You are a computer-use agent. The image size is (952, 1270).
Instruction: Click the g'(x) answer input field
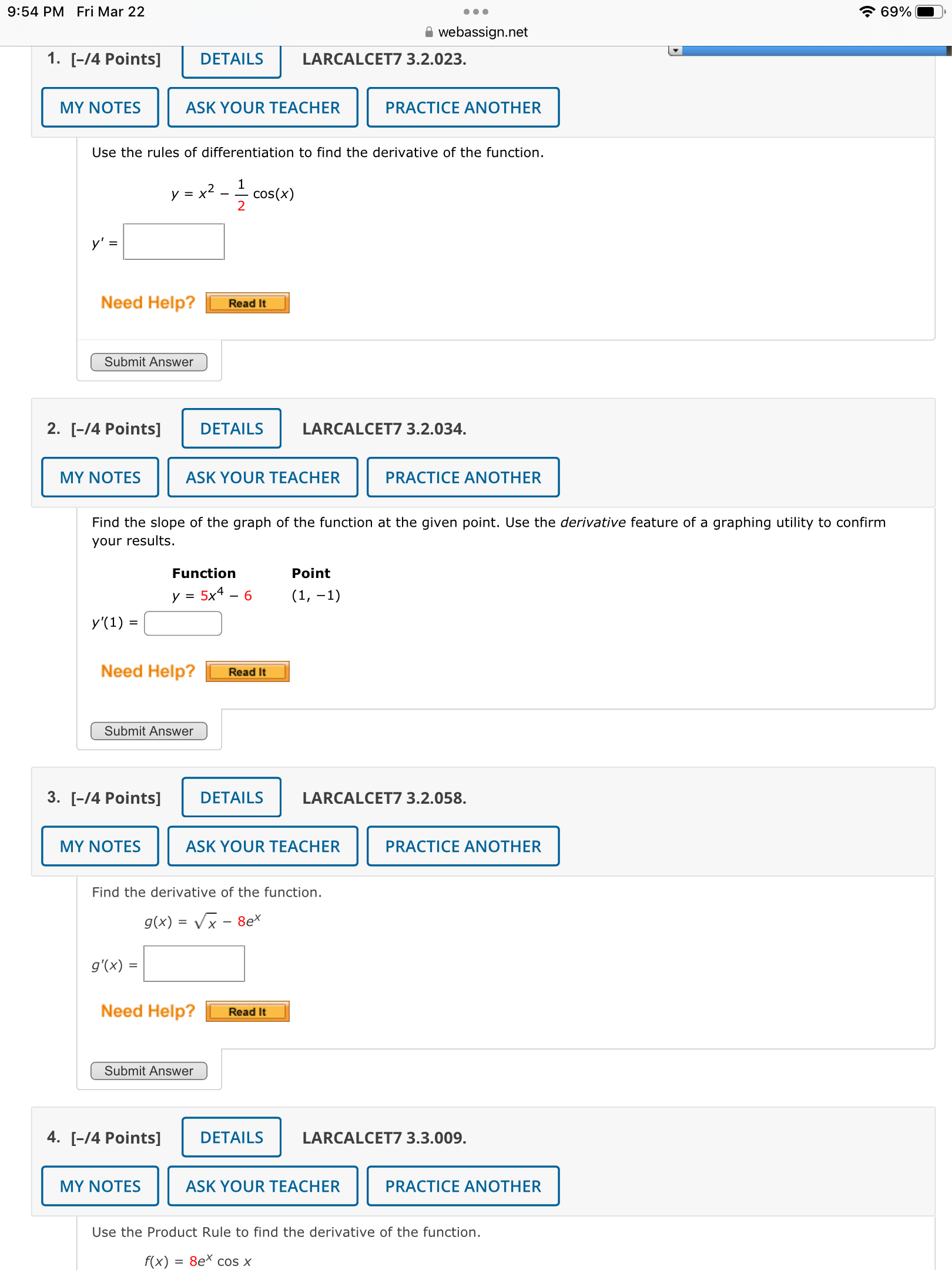pos(194,964)
